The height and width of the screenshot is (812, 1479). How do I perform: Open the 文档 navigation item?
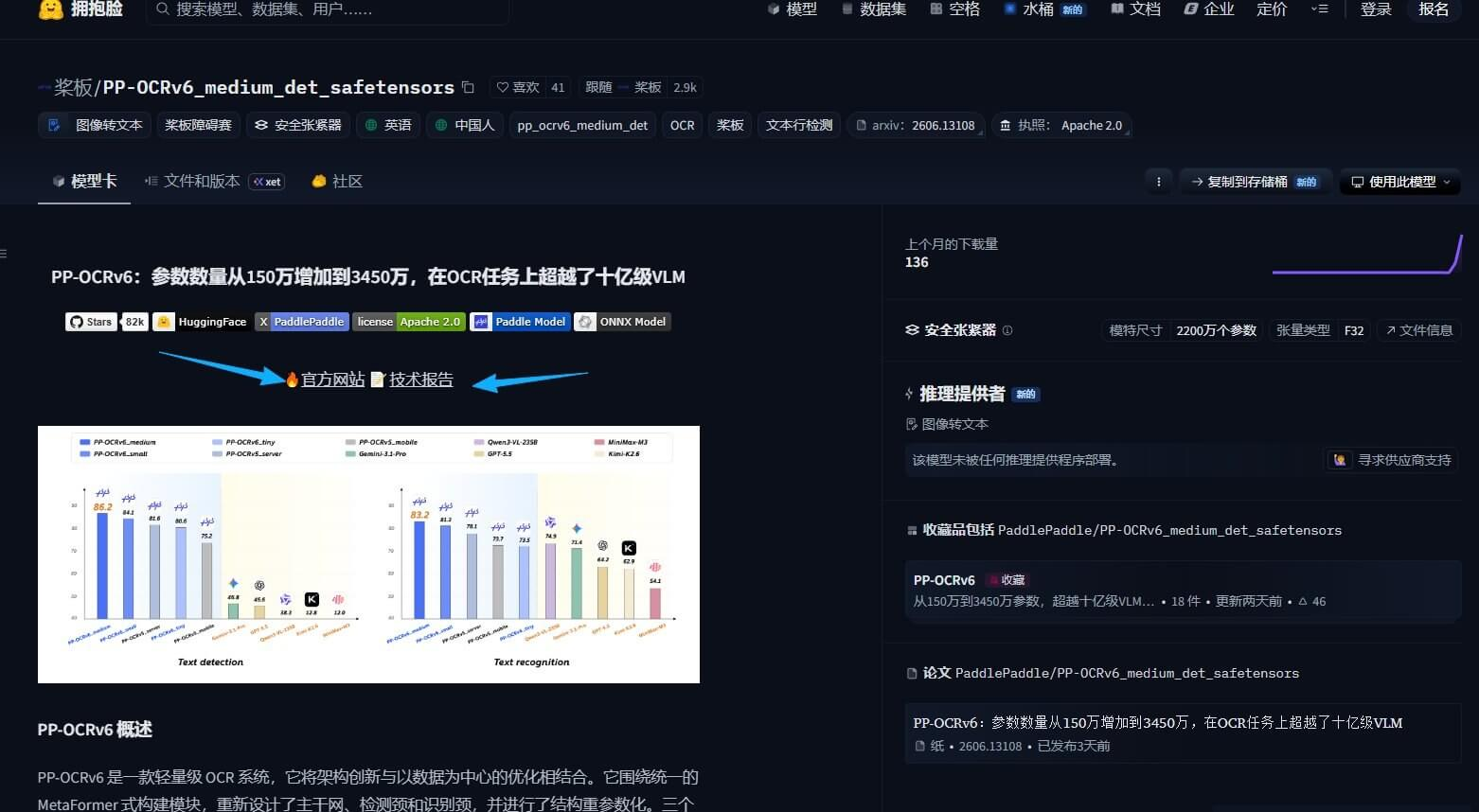pos(1136,9)
